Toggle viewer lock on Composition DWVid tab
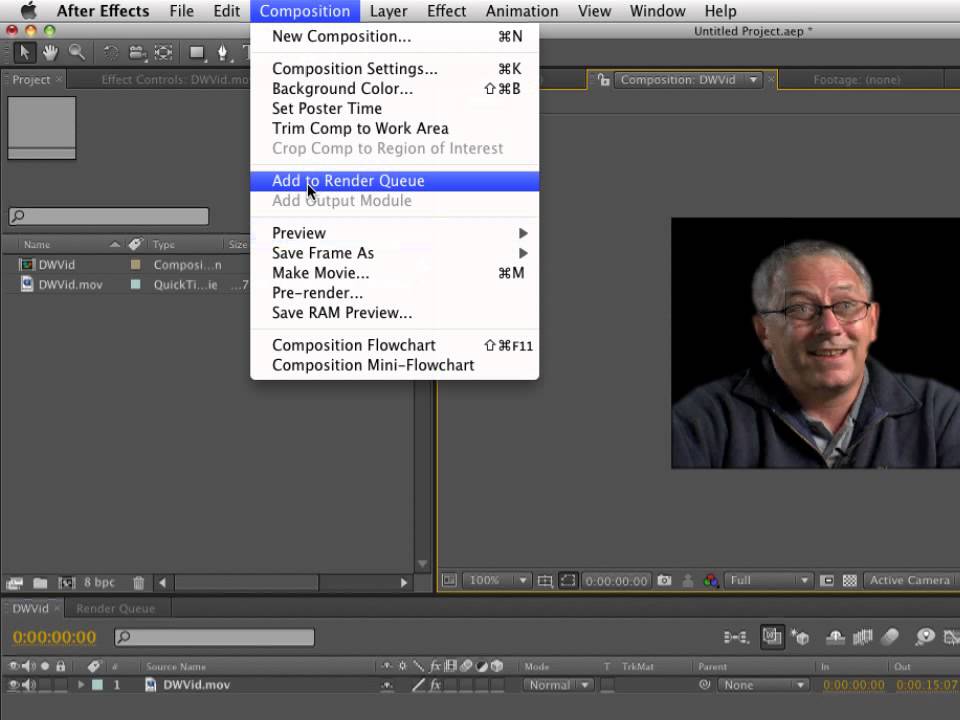 coord(604,80)
